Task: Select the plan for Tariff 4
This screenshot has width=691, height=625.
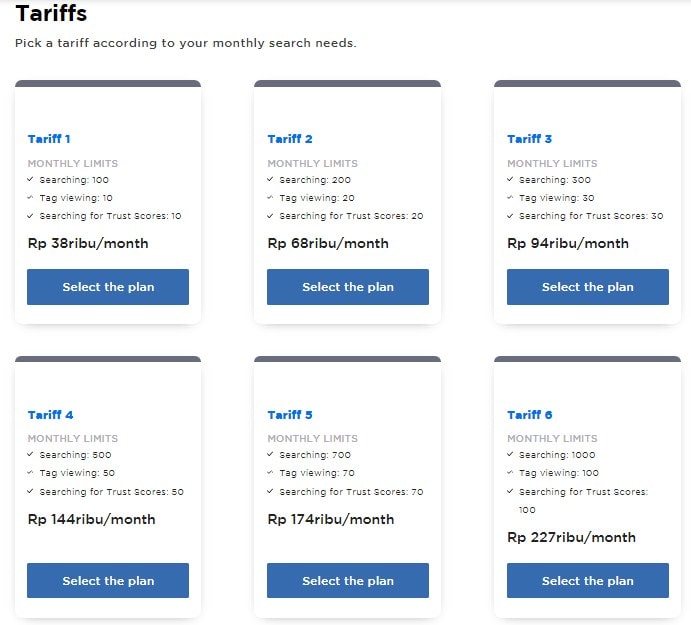Action: point(108,580)
